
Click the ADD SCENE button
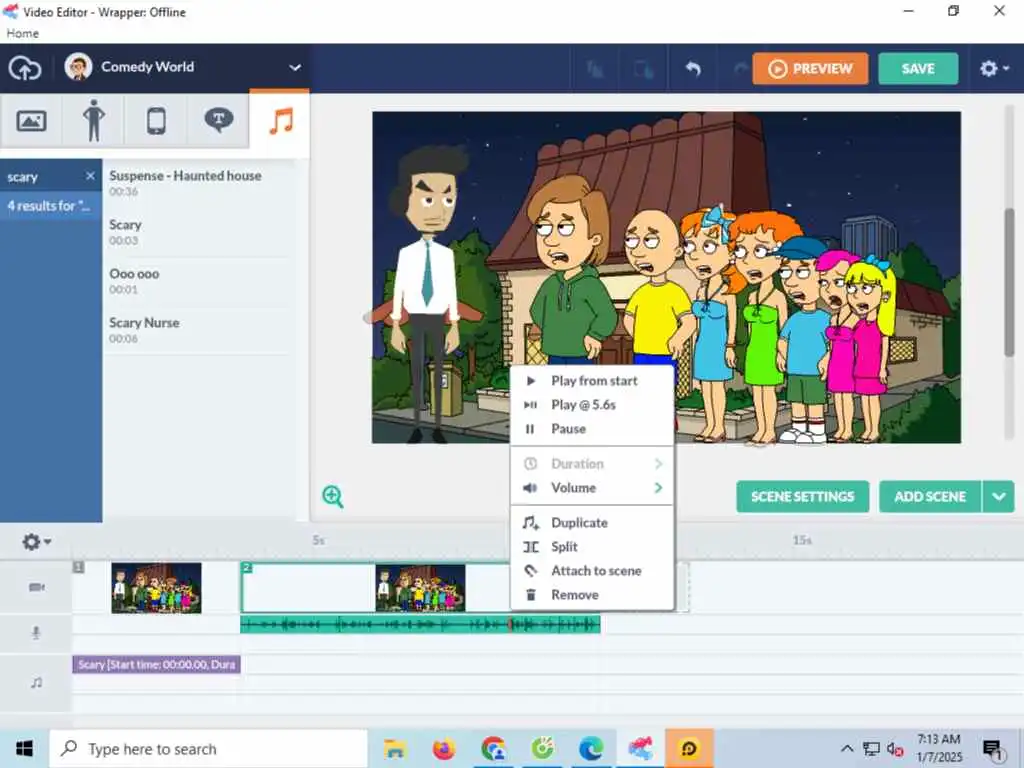click(930, 497)
